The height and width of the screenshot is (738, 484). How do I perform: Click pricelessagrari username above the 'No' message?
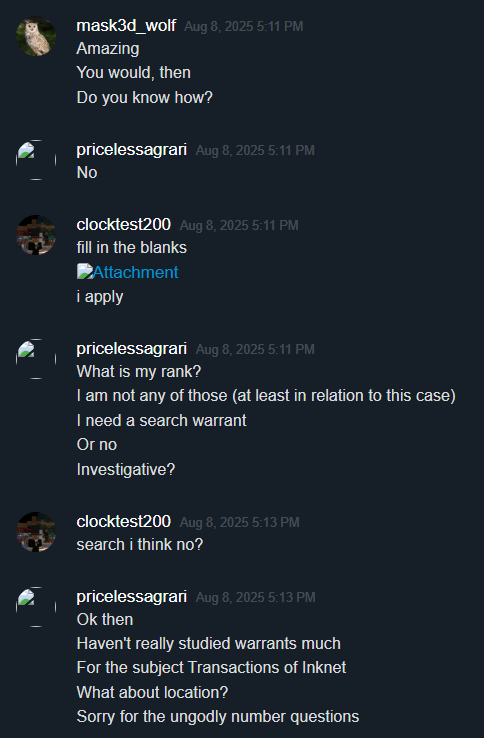click(x=132, y=150)
